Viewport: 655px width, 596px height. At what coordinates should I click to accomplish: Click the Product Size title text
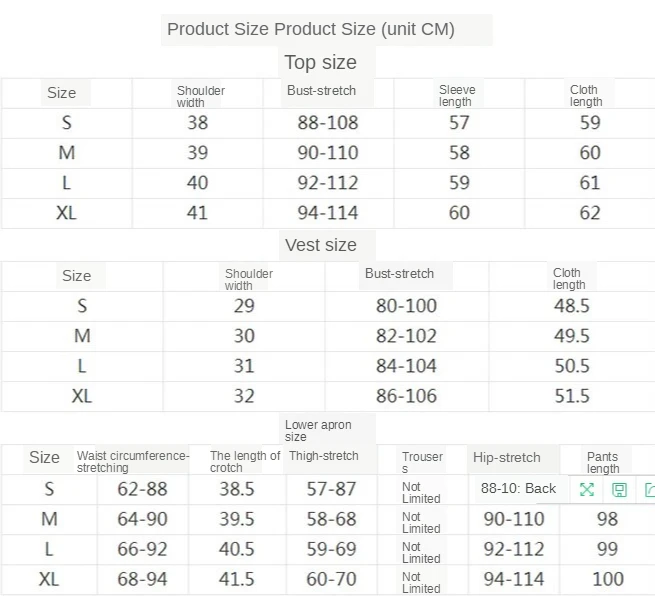tap(311, 29)
